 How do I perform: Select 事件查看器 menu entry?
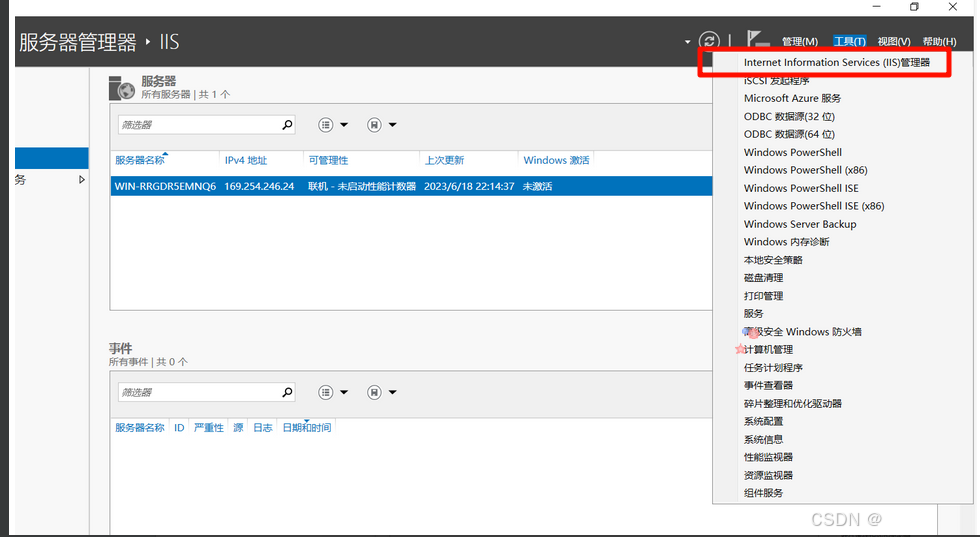click(768, 385)
